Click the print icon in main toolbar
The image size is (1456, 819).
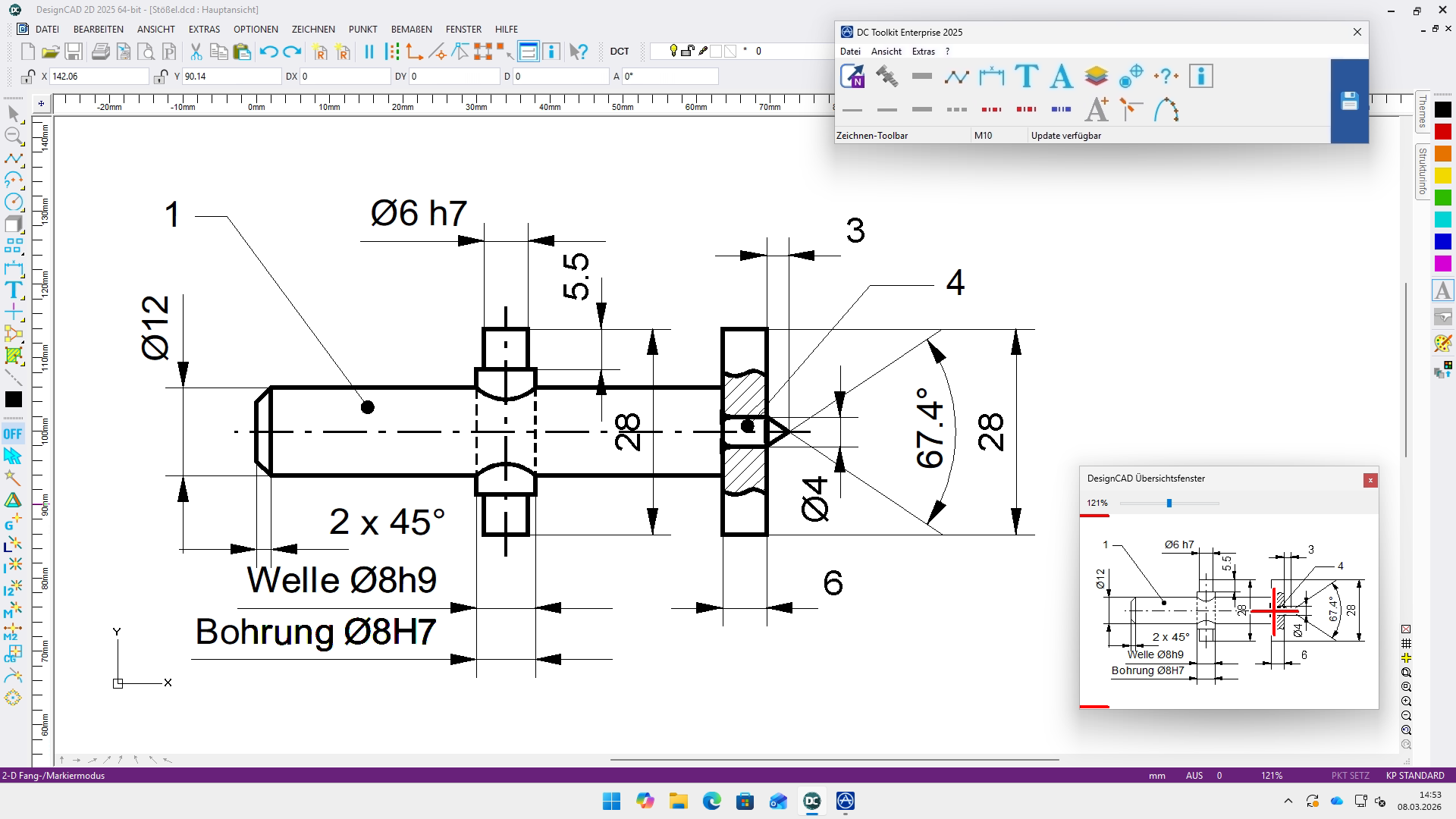tap(100, 52)
